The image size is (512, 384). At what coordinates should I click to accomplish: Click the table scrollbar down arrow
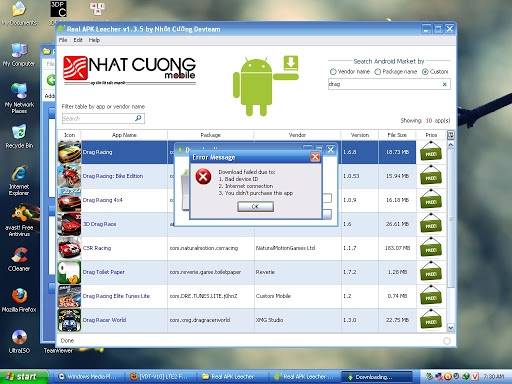click(451, 328)
